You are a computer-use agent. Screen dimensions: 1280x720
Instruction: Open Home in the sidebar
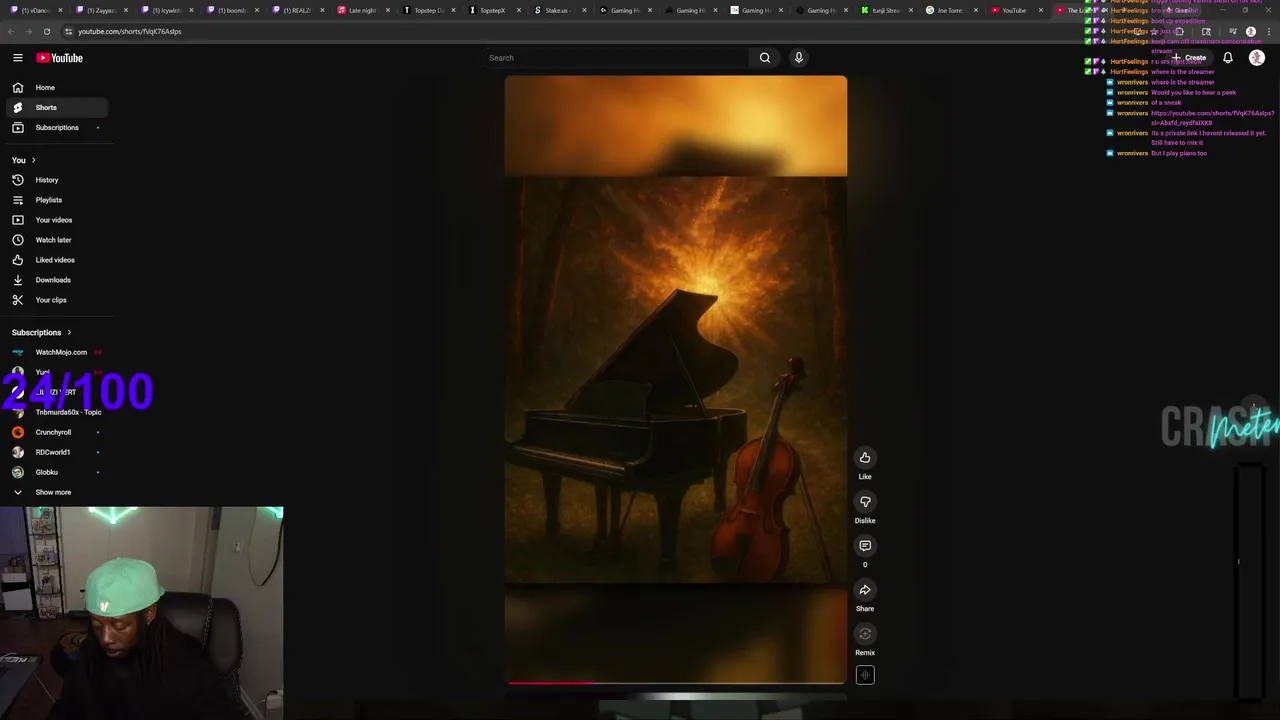click(56, 88)
